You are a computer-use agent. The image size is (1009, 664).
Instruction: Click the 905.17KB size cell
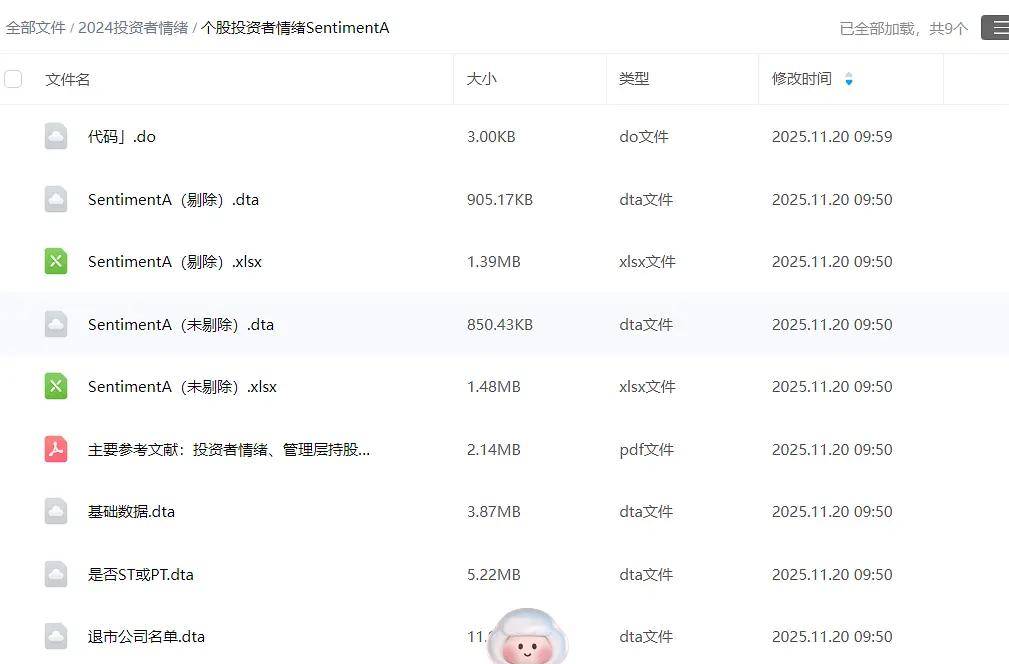point(500,199)
